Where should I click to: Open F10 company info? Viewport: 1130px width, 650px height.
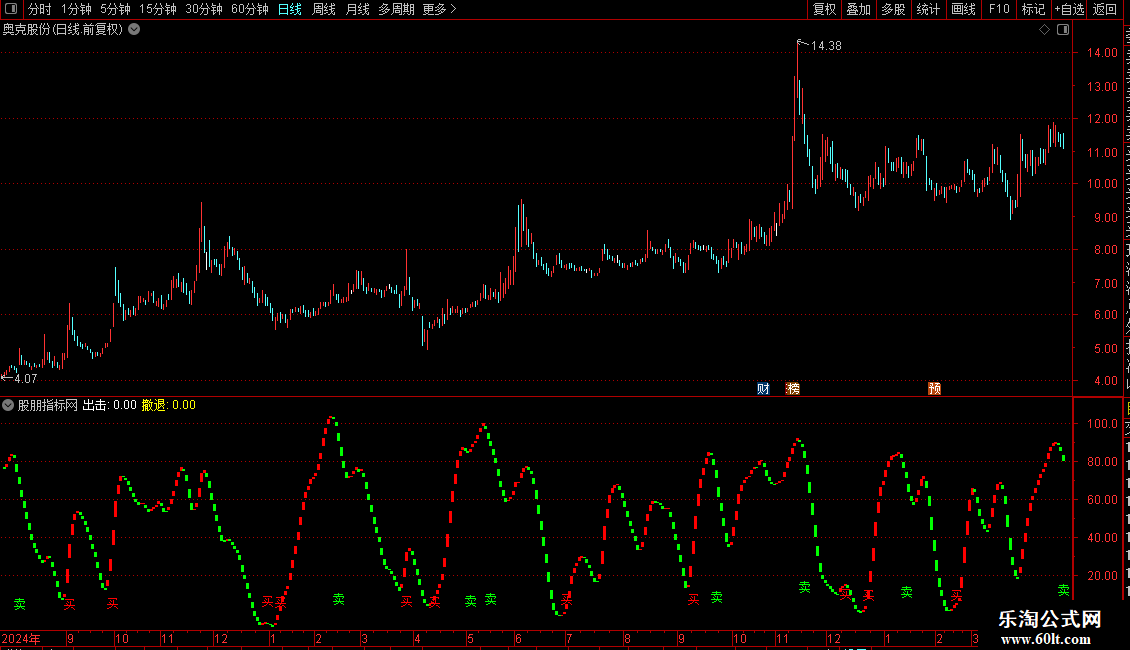[999, 9]
